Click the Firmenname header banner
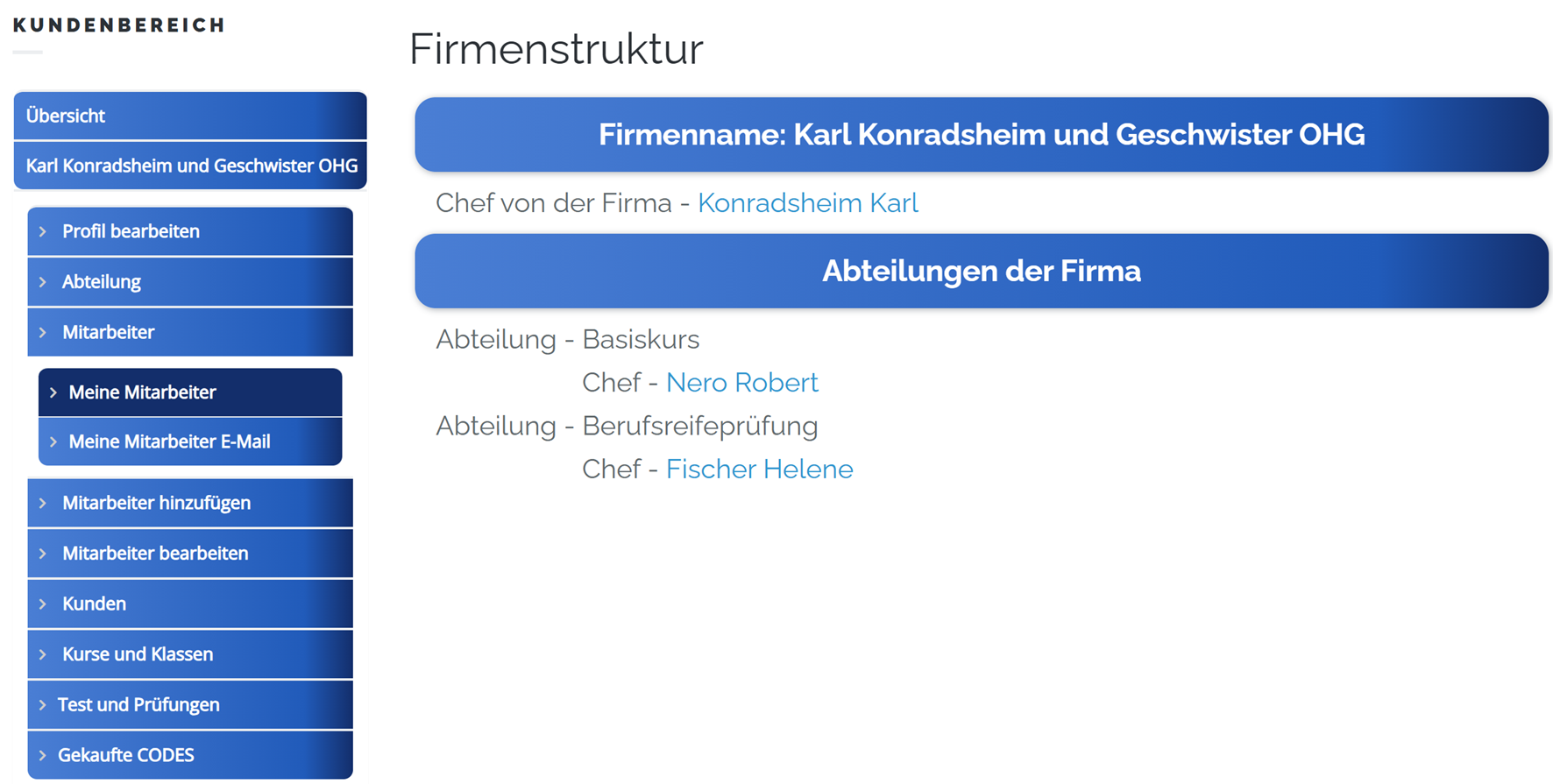The image size is (1553, 784). [981, 135]
